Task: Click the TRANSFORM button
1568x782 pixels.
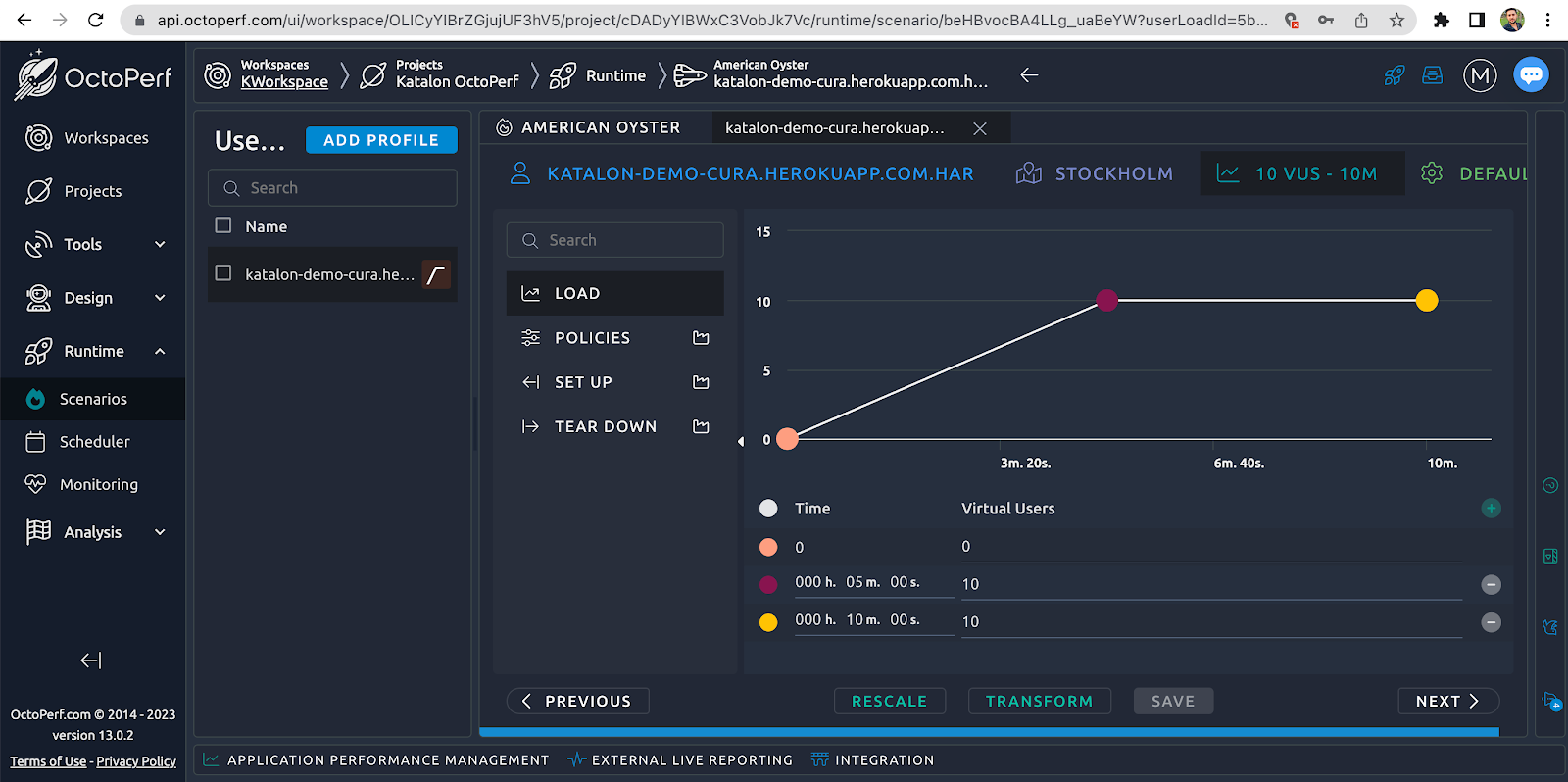Action: click(x=1039, y=701)
